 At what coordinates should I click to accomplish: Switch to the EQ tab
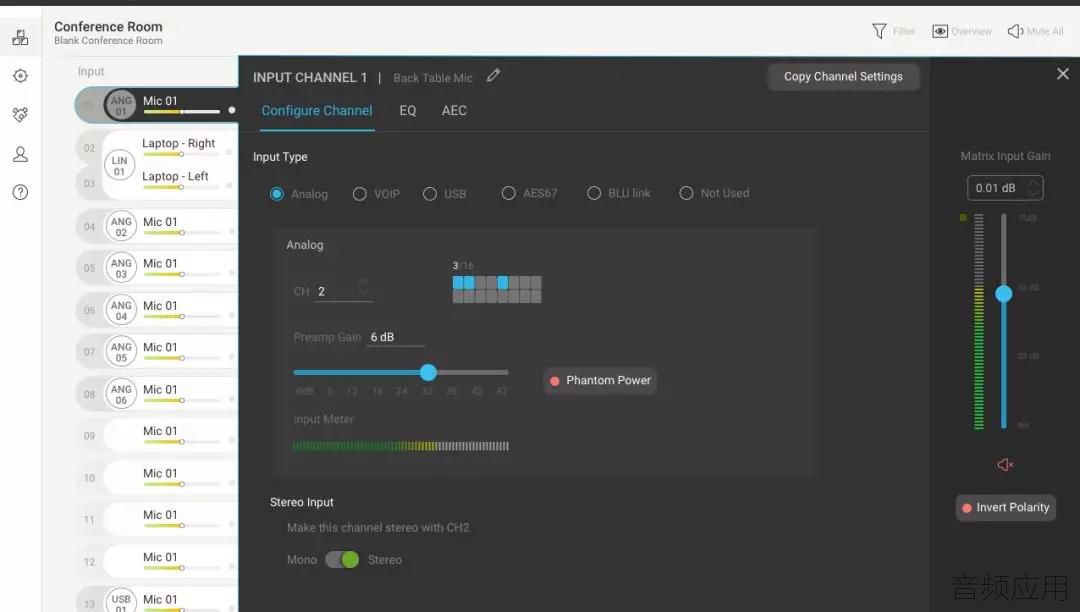pyautogui.click(x=408, y=111)
